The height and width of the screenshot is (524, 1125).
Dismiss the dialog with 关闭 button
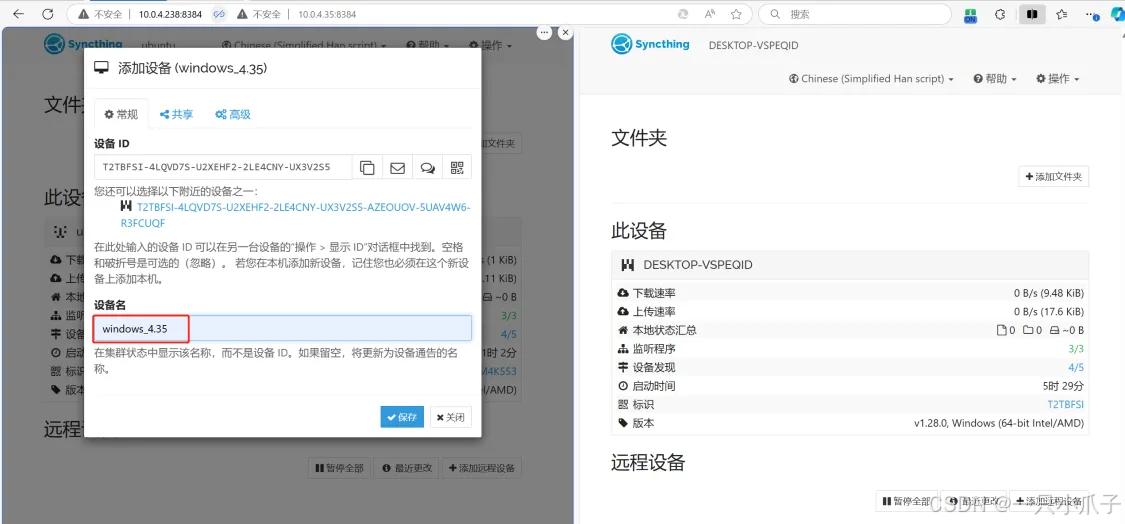451,417
